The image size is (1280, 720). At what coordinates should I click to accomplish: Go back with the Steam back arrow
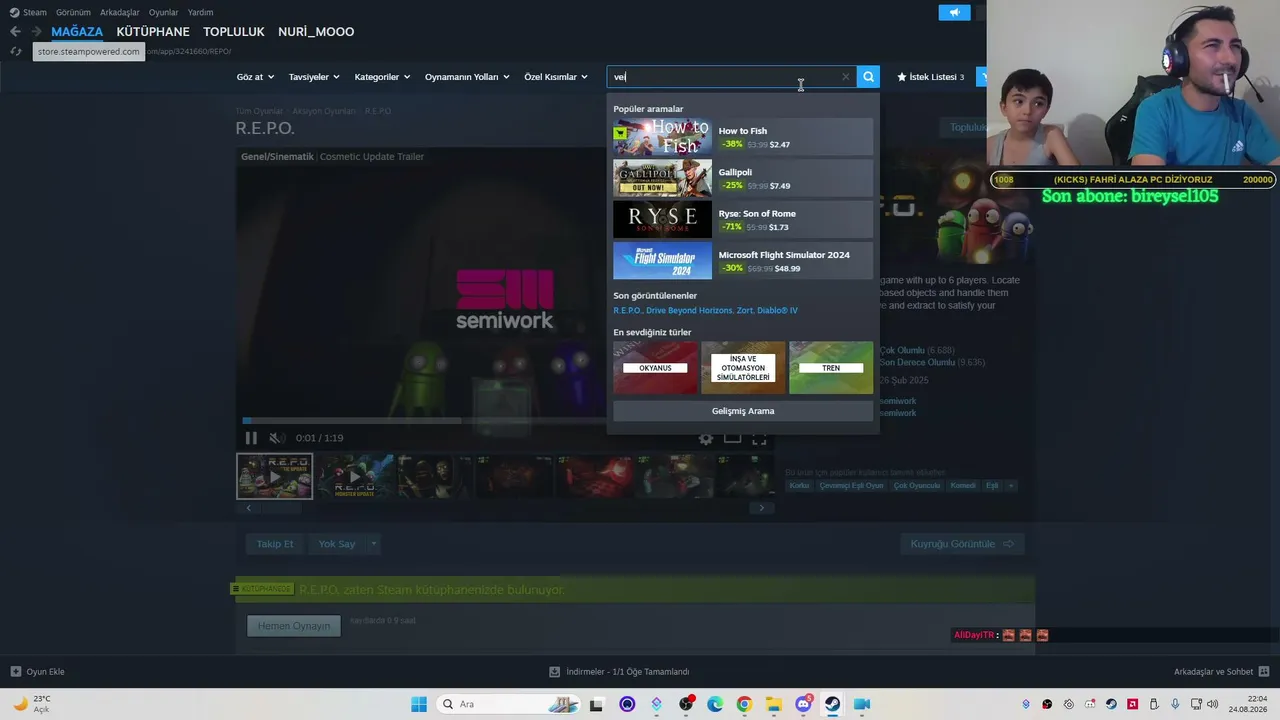(15, 32)
